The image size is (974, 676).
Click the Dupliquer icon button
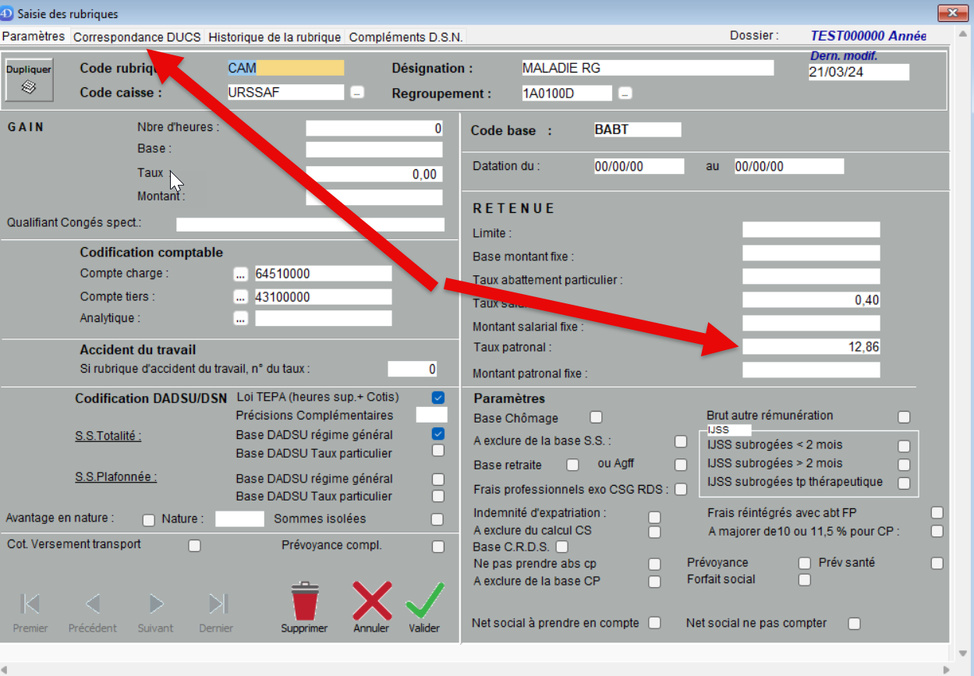[x=29, y=80]
